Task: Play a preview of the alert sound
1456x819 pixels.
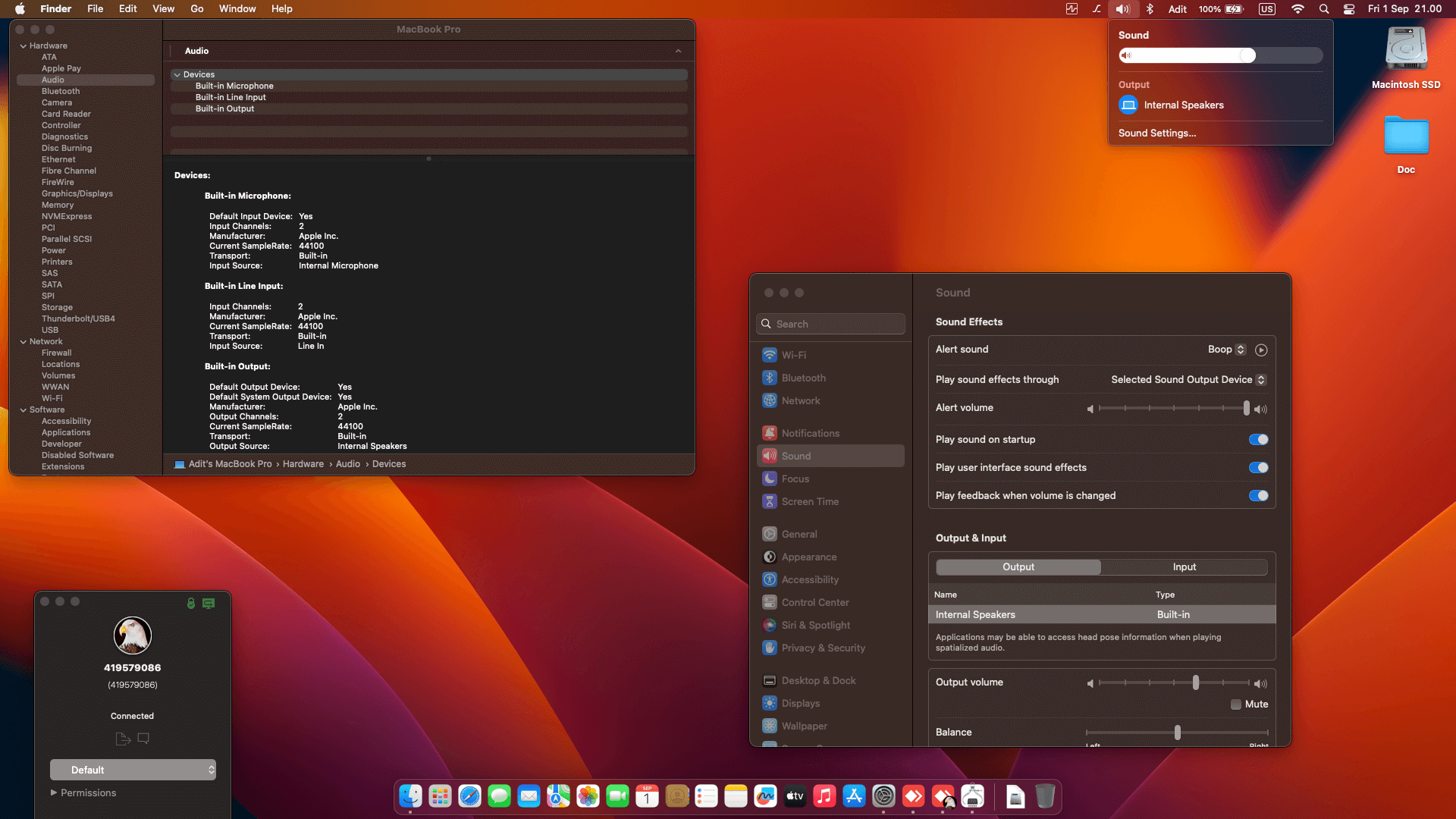Action: 1262,350
